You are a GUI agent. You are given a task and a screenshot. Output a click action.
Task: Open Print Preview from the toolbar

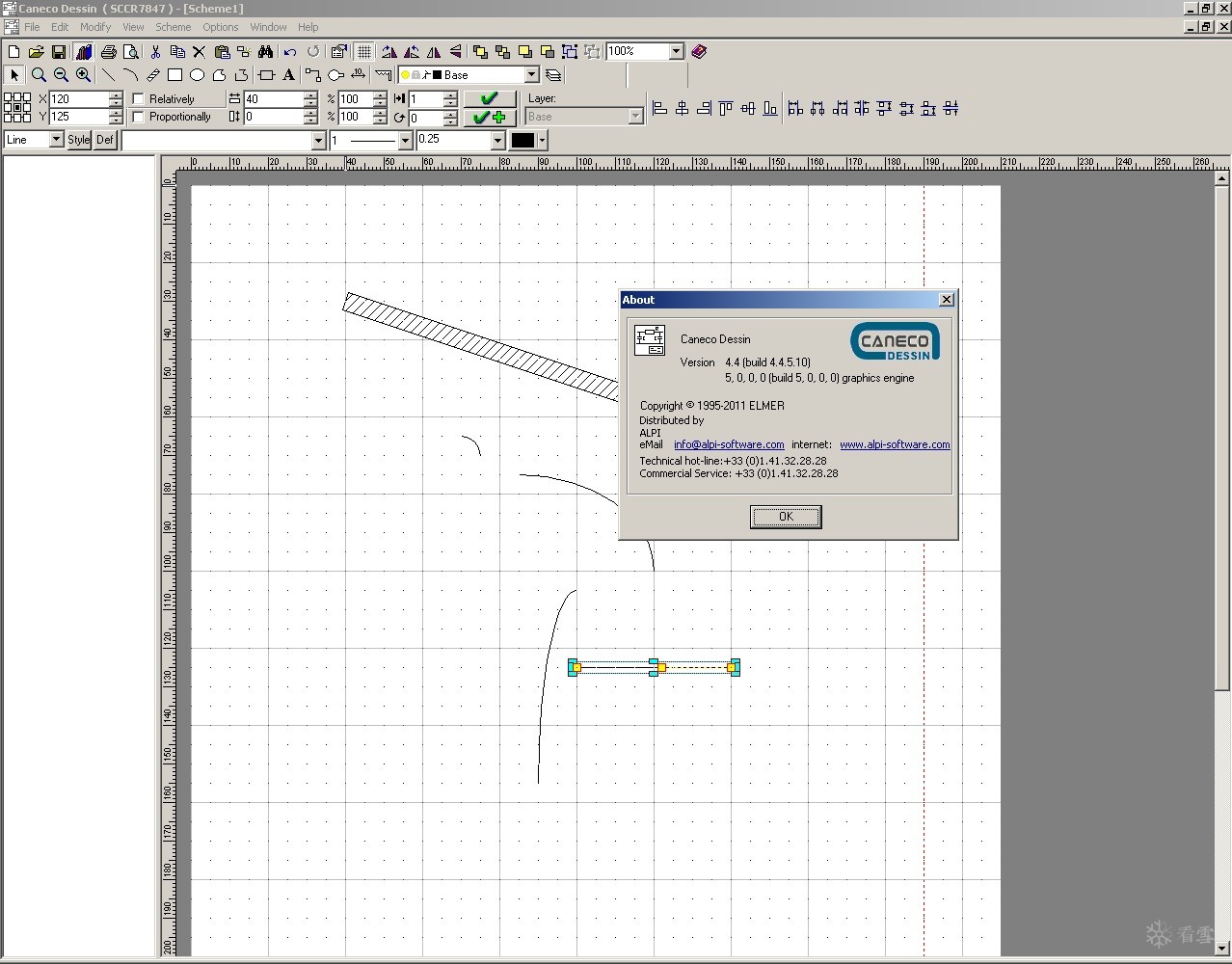click(x=131, y=52)
